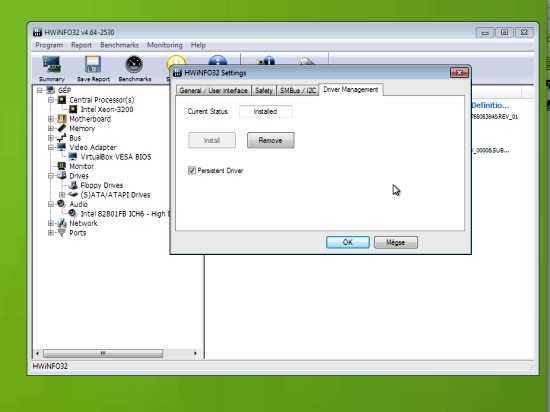550x412 pixels.
Task: Select the Motherboard icon in tree
Action: point(62,119)
